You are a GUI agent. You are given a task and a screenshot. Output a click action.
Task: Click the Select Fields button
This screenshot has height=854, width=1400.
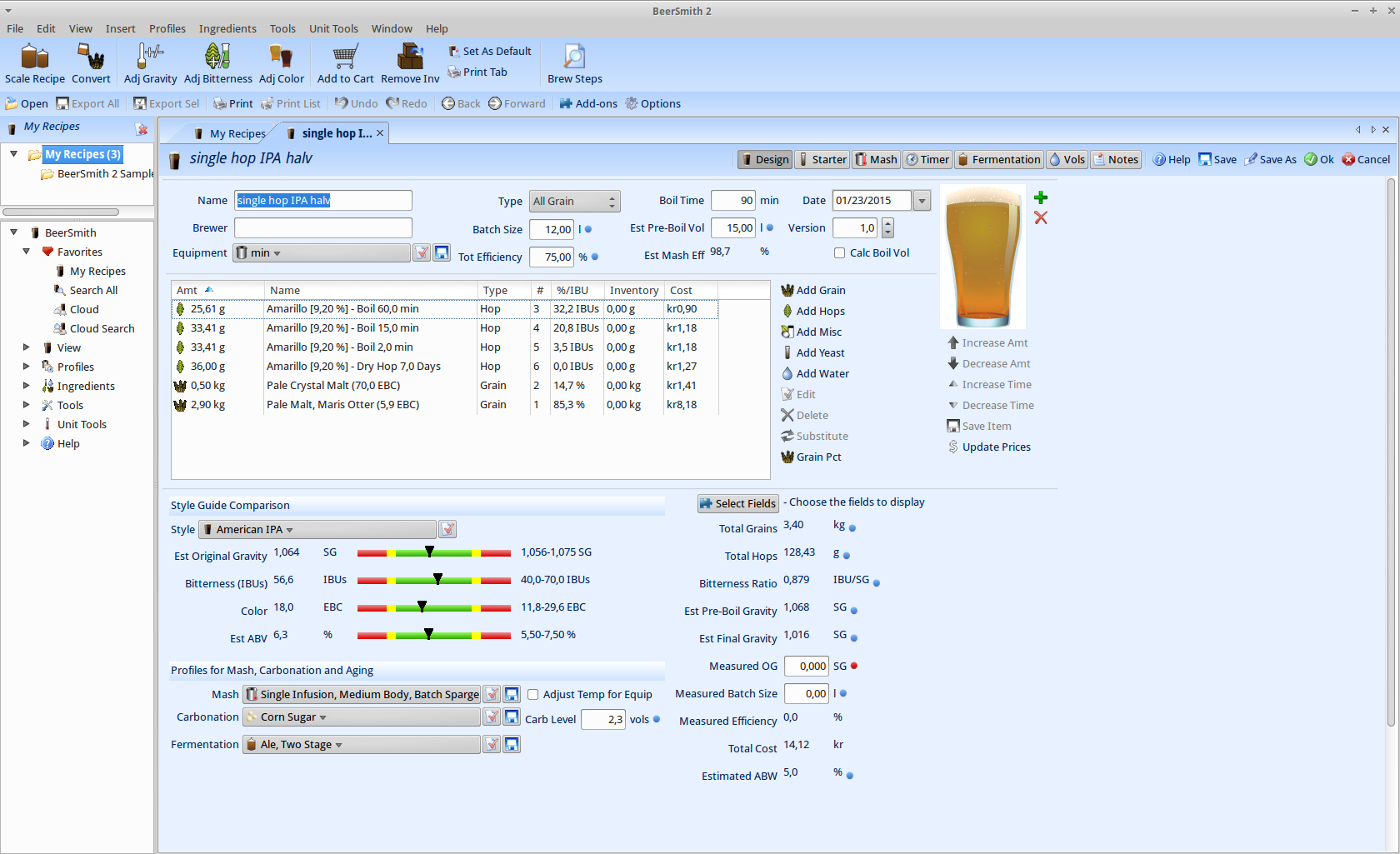(738, 503)
